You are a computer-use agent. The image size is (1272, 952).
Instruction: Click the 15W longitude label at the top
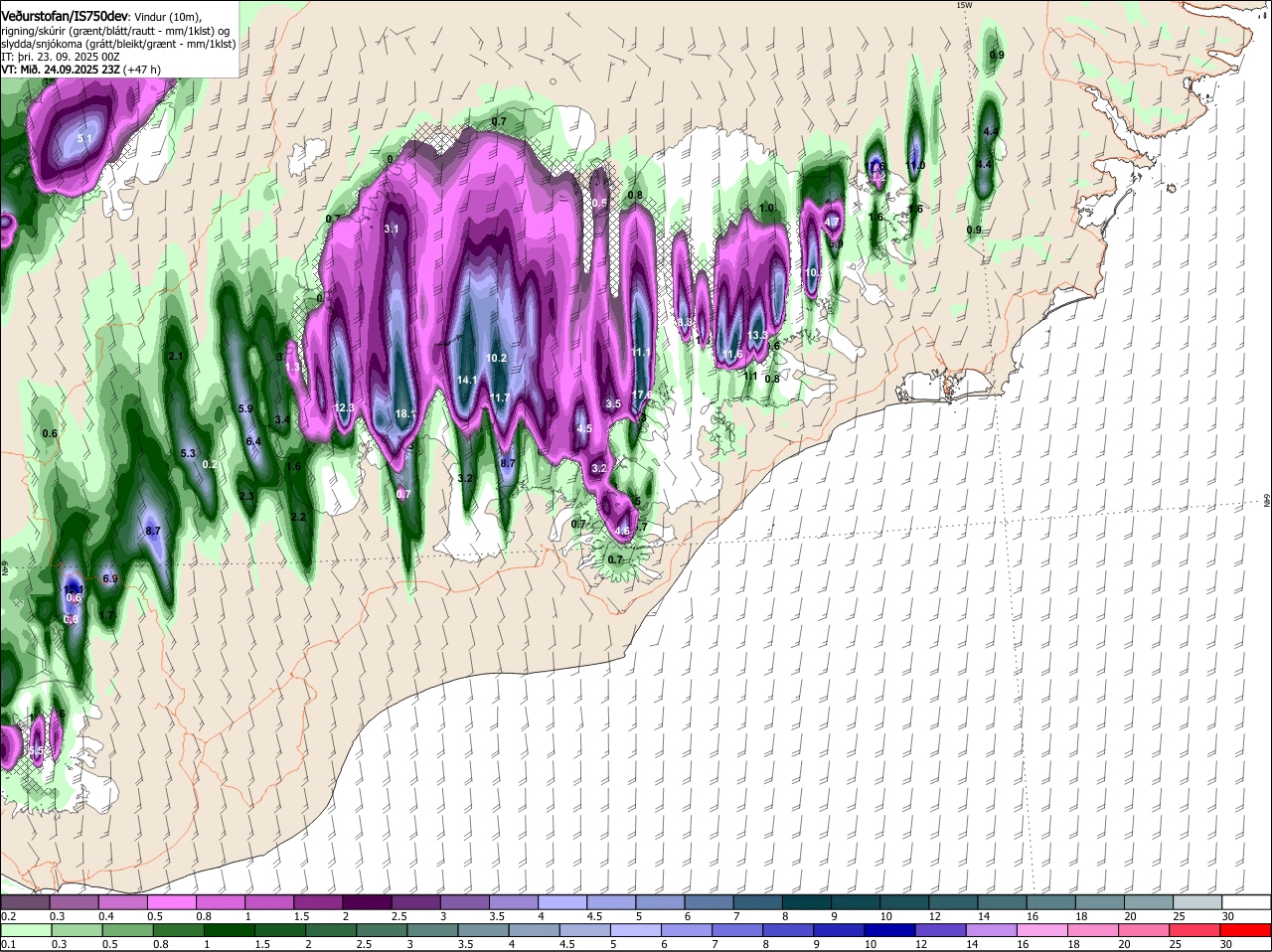tap(963, 5)
